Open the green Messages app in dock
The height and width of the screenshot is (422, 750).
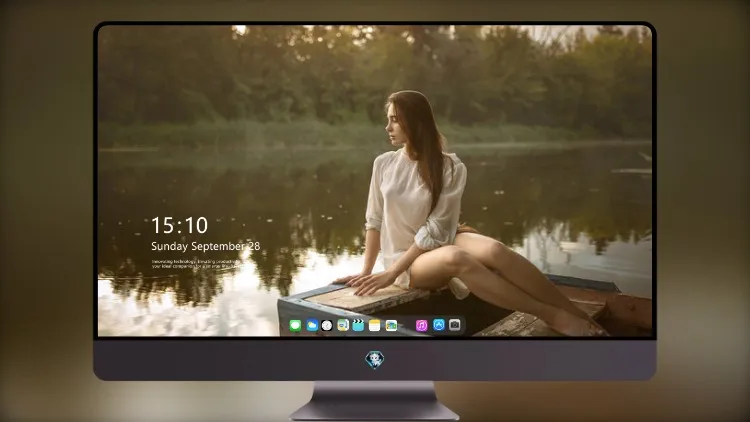(x=295, y=326)
